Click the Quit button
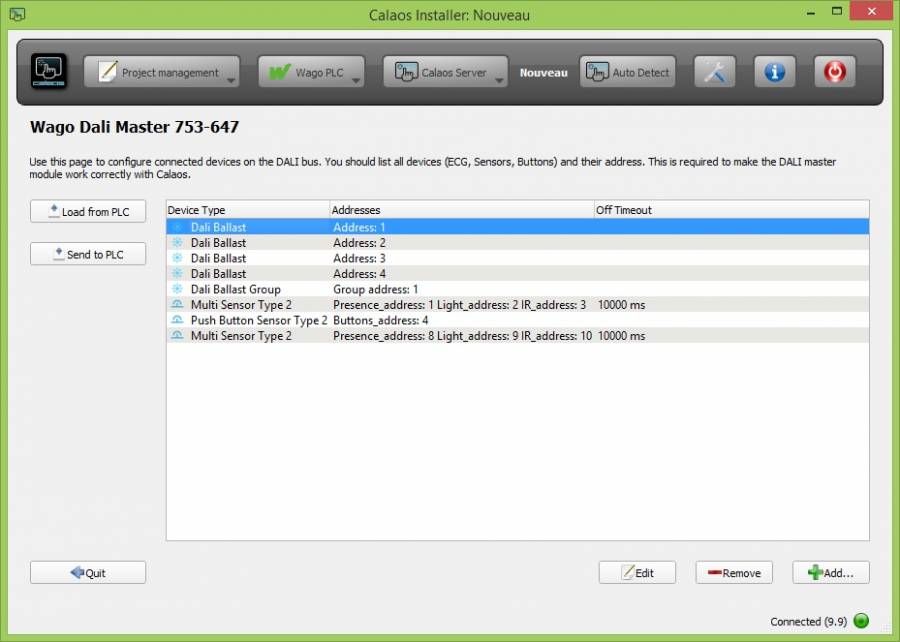The width and height of the screenshot is (900, 642). point(88,573)
